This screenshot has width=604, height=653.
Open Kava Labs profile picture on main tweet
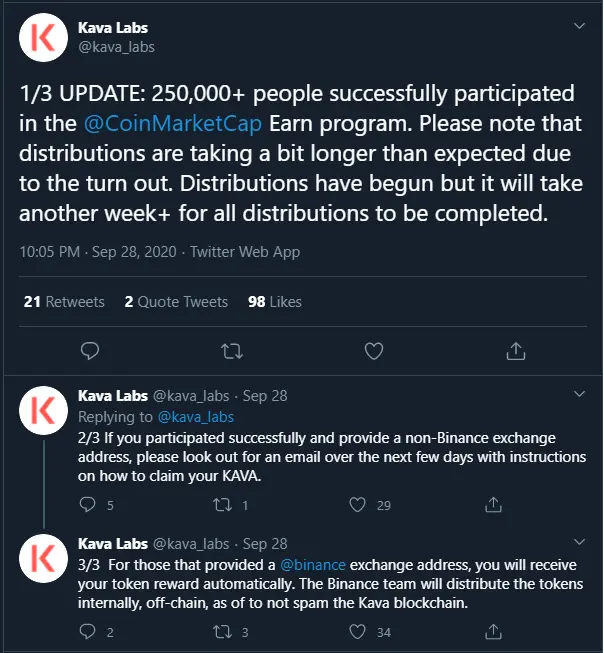click(43, 37)
